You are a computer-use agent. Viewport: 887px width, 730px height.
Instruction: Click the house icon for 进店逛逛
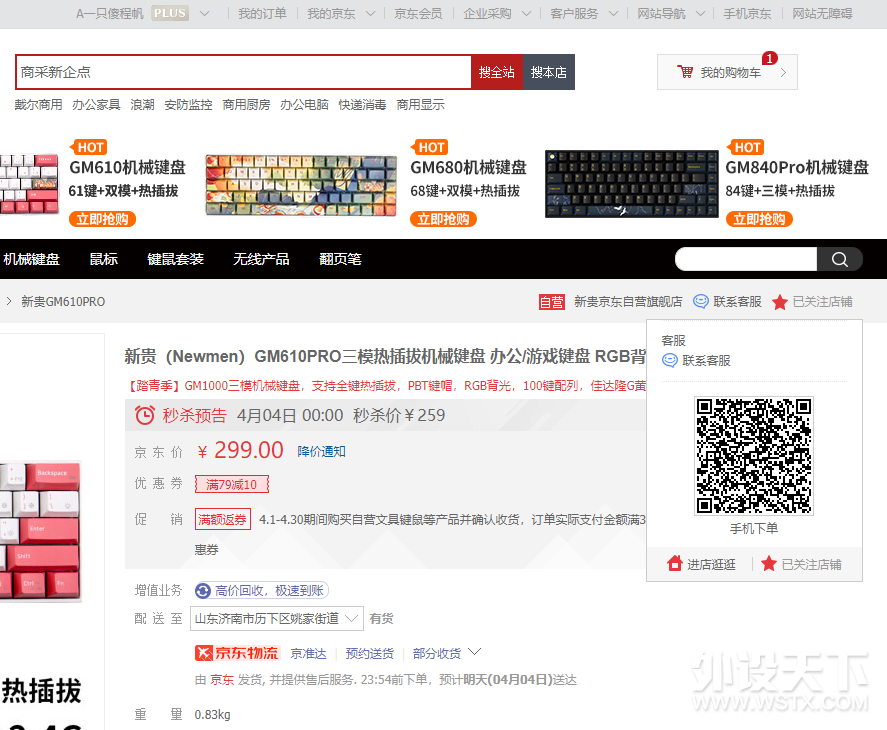click(x=675, y=564)
